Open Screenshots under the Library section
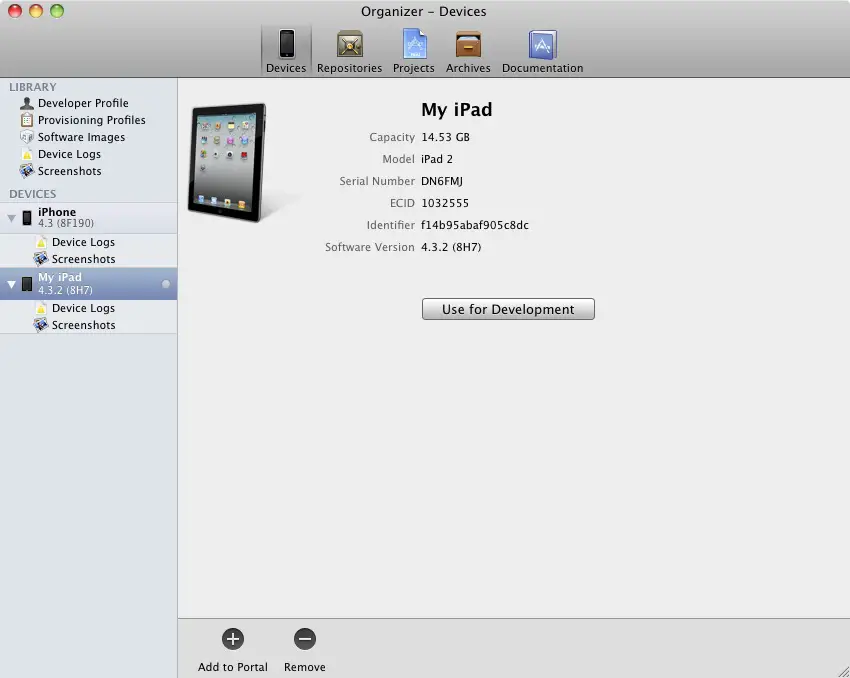Image resolution: width=850 pixels, height=678 pixels. [x=74, y=171]
